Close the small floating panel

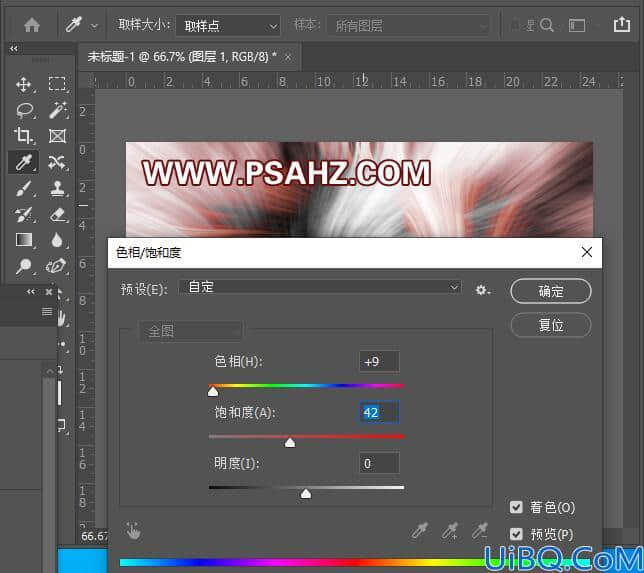49,292
